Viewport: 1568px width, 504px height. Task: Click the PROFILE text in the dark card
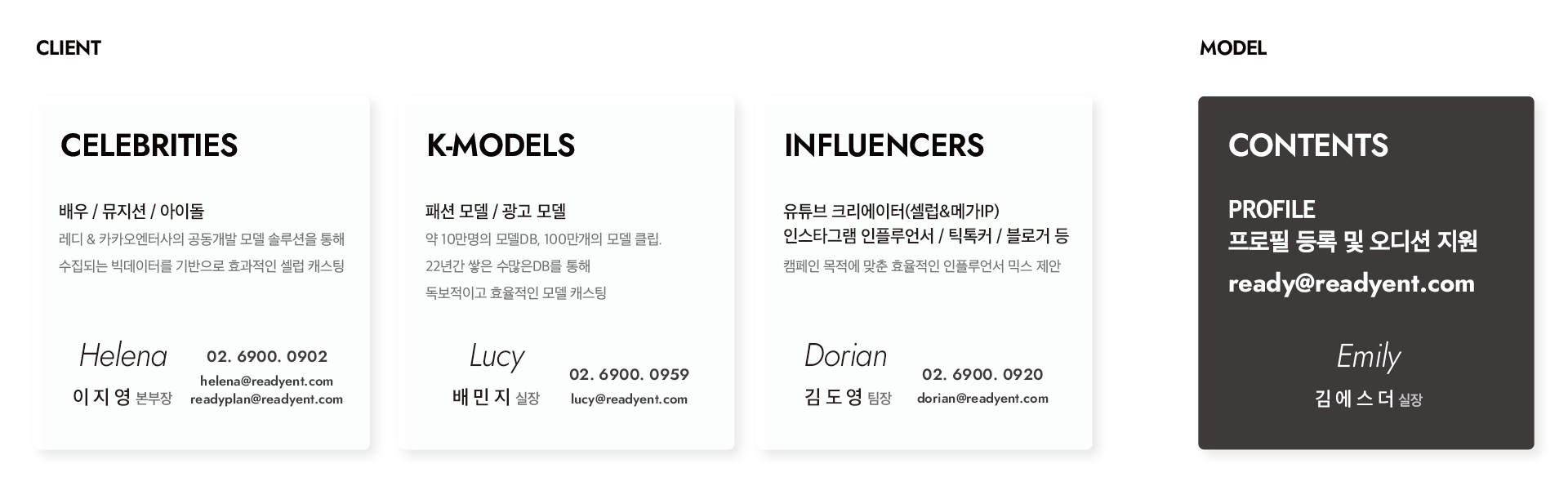pos(1272,210)
